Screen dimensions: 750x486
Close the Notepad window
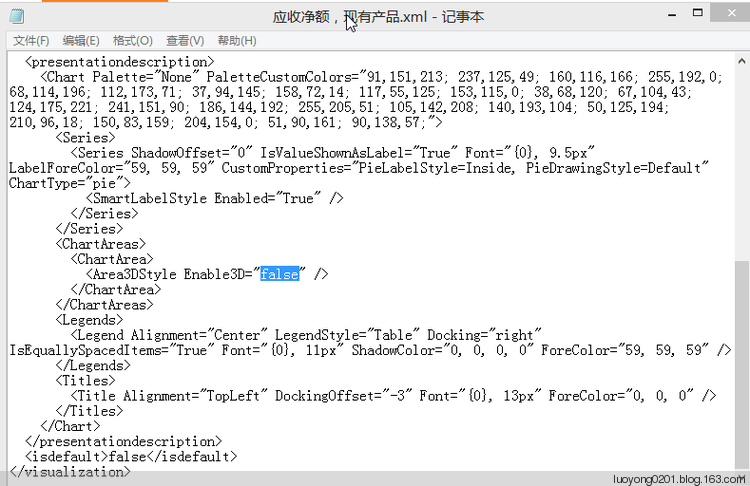pos(731,13)
